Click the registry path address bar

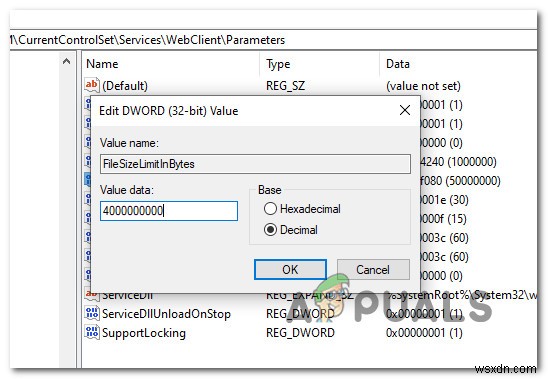pos(273,40)
